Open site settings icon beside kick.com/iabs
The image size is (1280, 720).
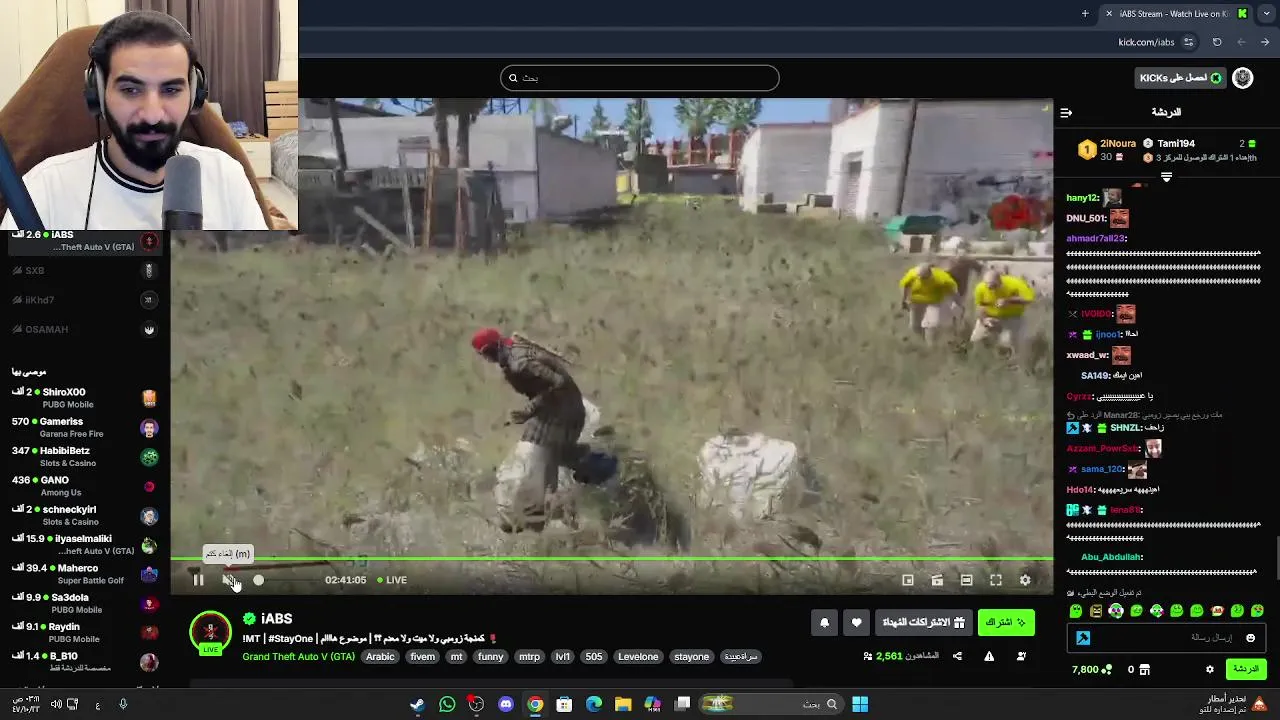(x=1188, y=42)
